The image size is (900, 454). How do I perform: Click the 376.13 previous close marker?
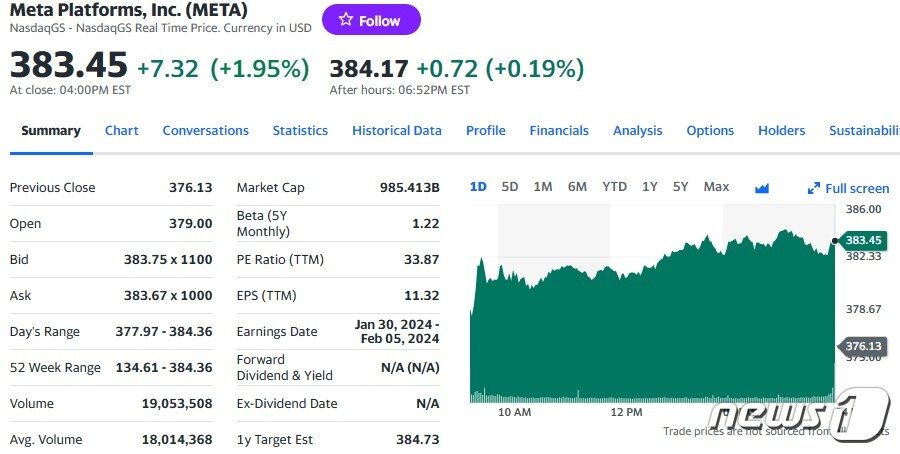click(862, 346)
